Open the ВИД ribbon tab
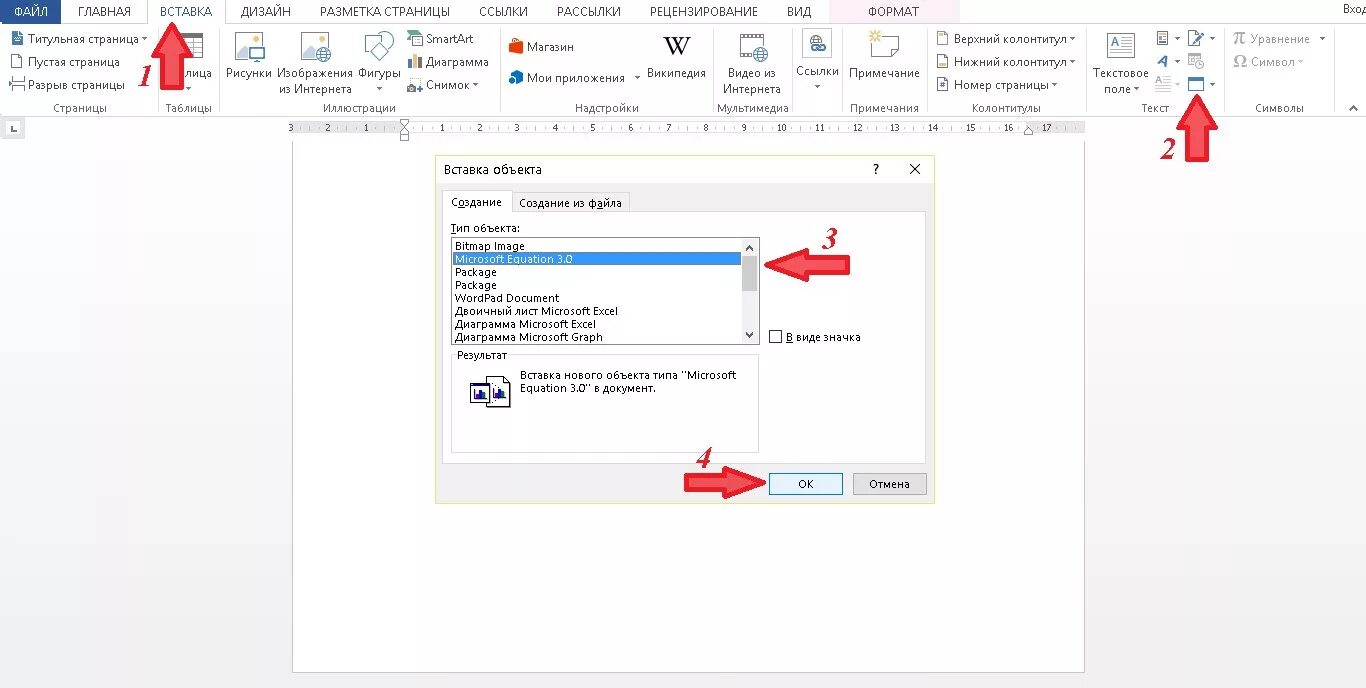1366x688 pixels. click(x=799, y=12)
